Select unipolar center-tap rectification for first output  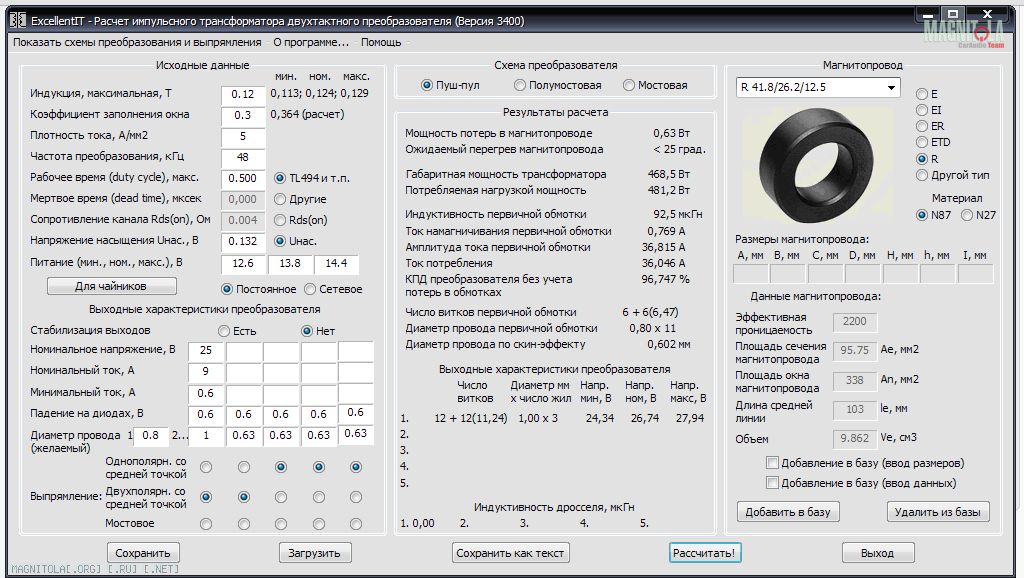pyautogui.click(x=206, y=467)
